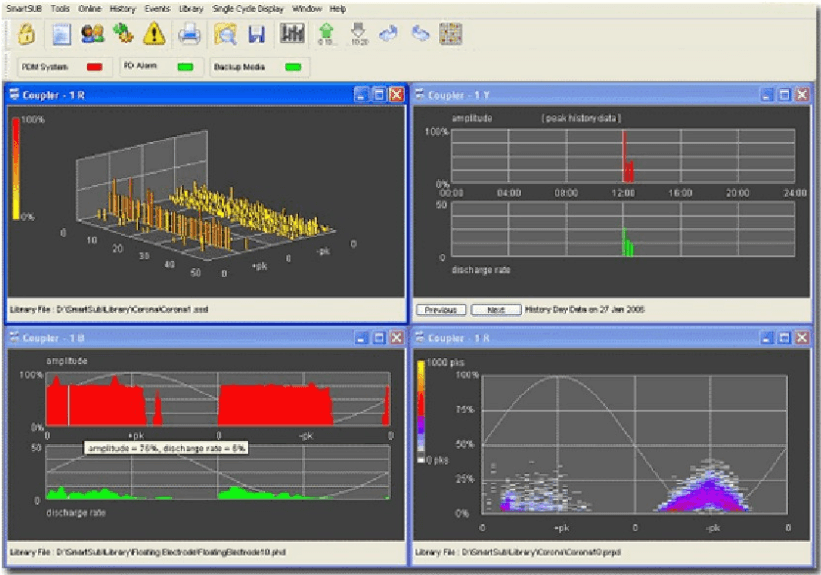Click the users icon in the toolbar
Viewport: 821px width, 575px height.
(93, 33)
